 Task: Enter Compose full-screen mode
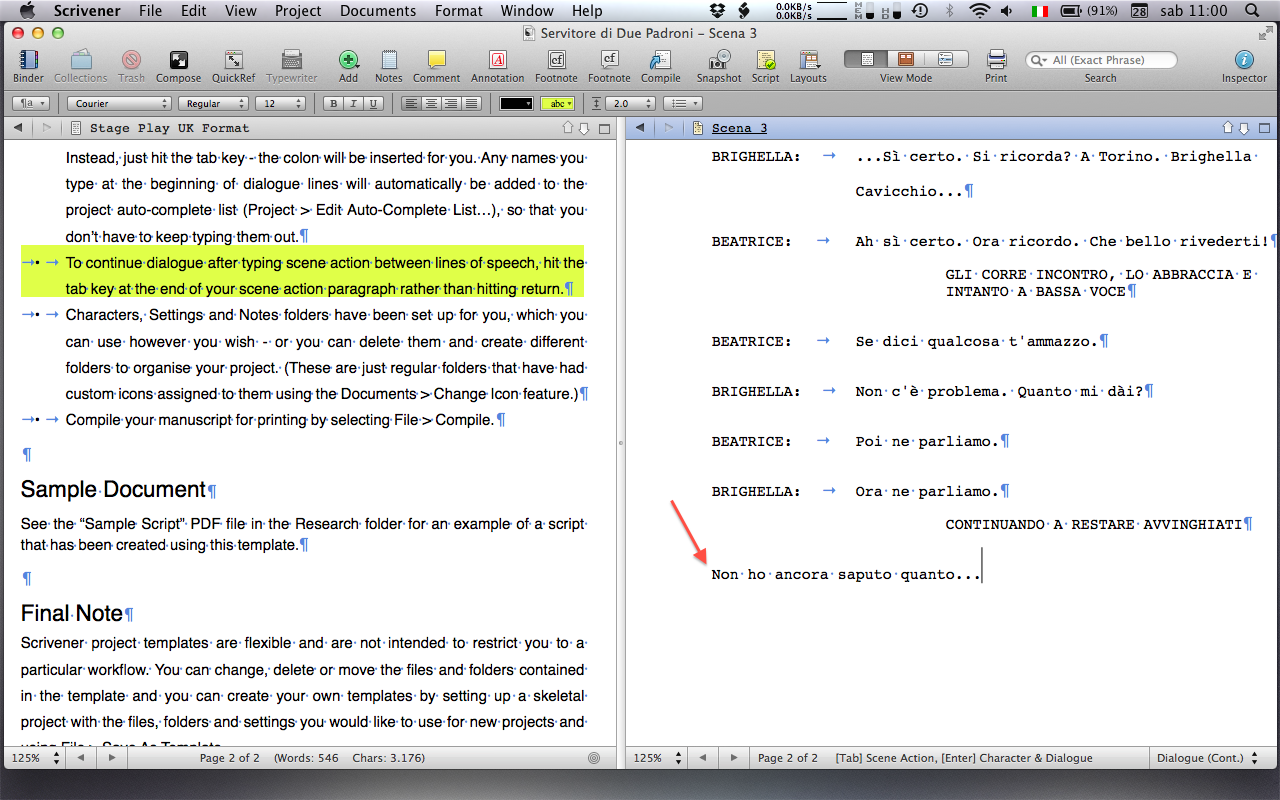(178, 60)
